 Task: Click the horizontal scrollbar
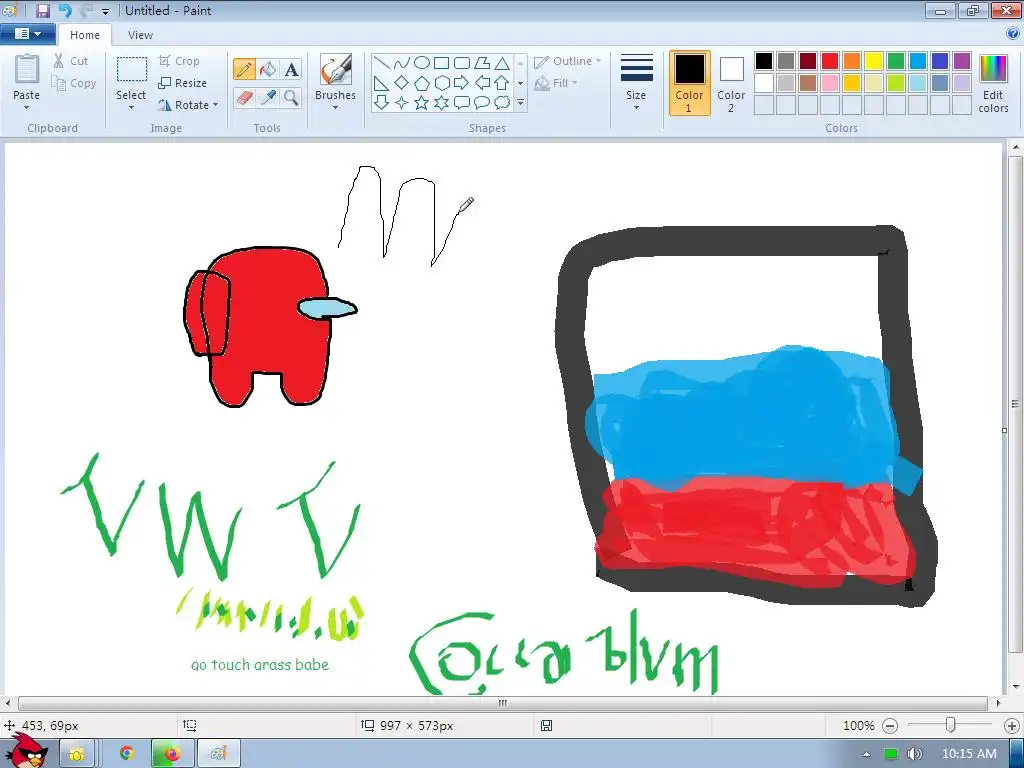[x=503, y=703]
